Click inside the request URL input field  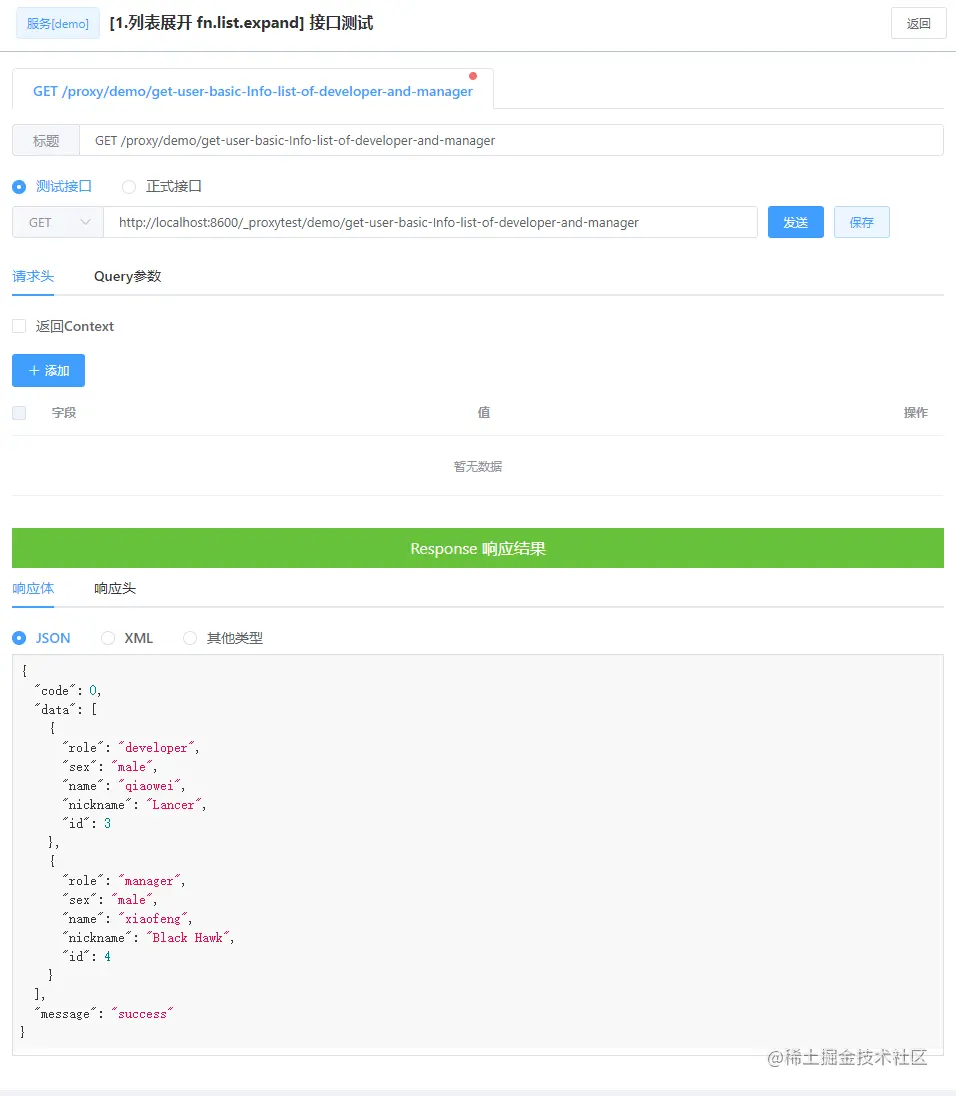[x=430, y=222]
